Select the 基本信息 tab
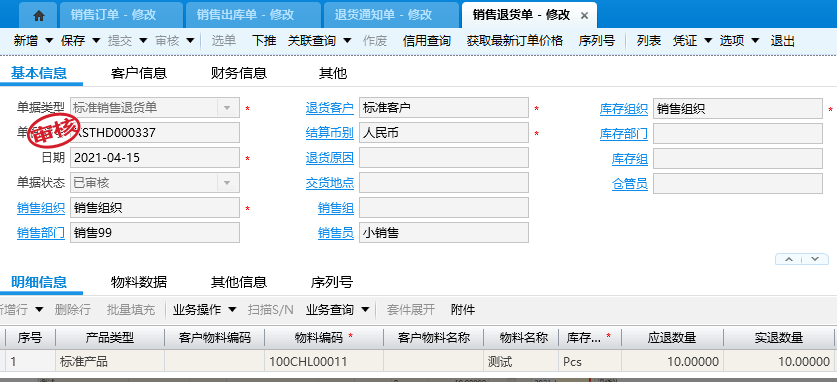The width and height of the screenshot is (837, 382). pos(39,73)
